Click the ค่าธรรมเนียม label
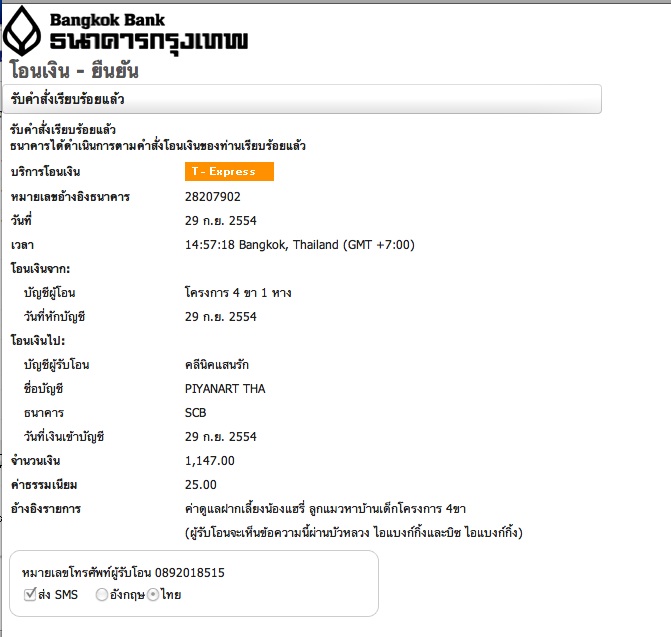The width and height of the screenshot is (671, 637). pos(44,485)
